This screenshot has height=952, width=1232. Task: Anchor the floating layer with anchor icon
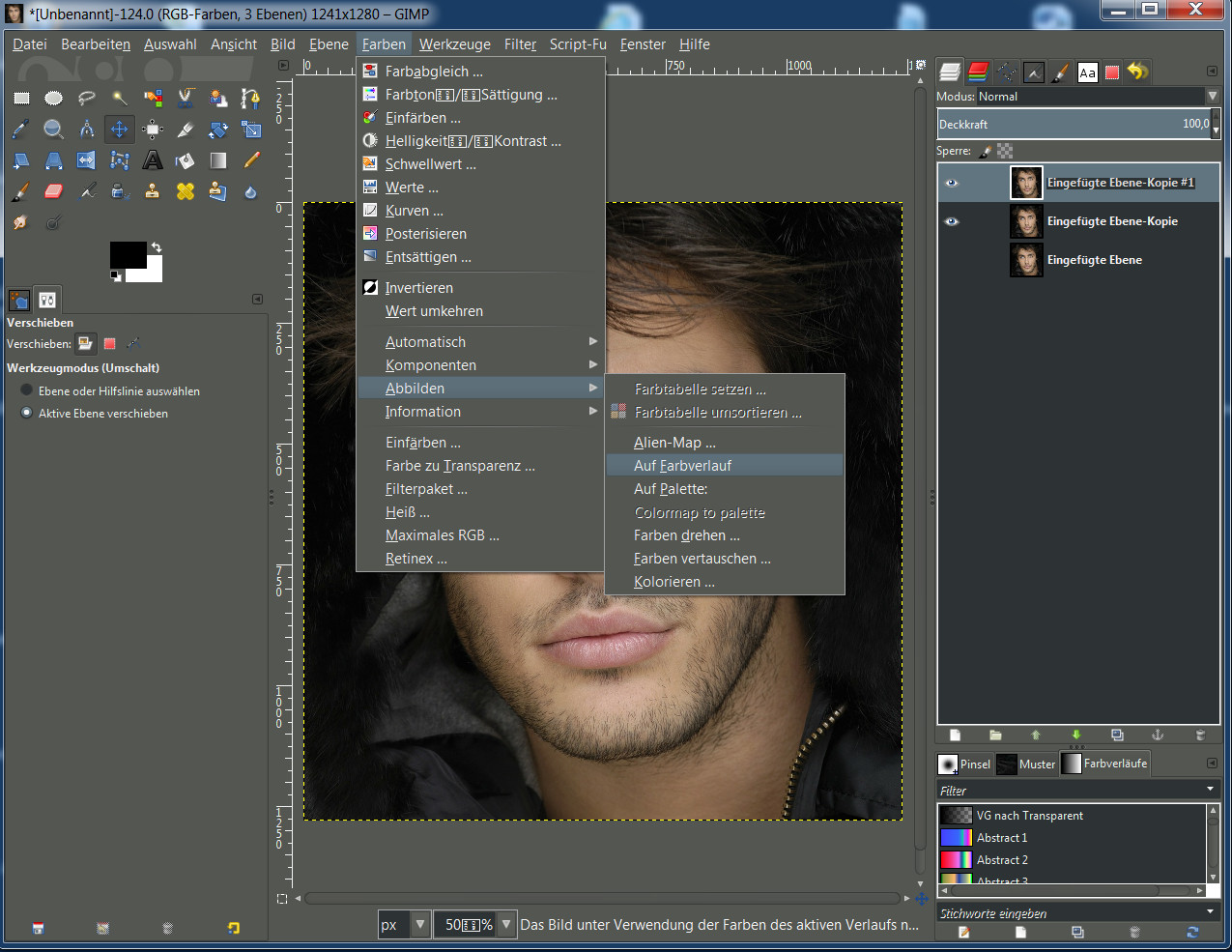pos(1158,736)
